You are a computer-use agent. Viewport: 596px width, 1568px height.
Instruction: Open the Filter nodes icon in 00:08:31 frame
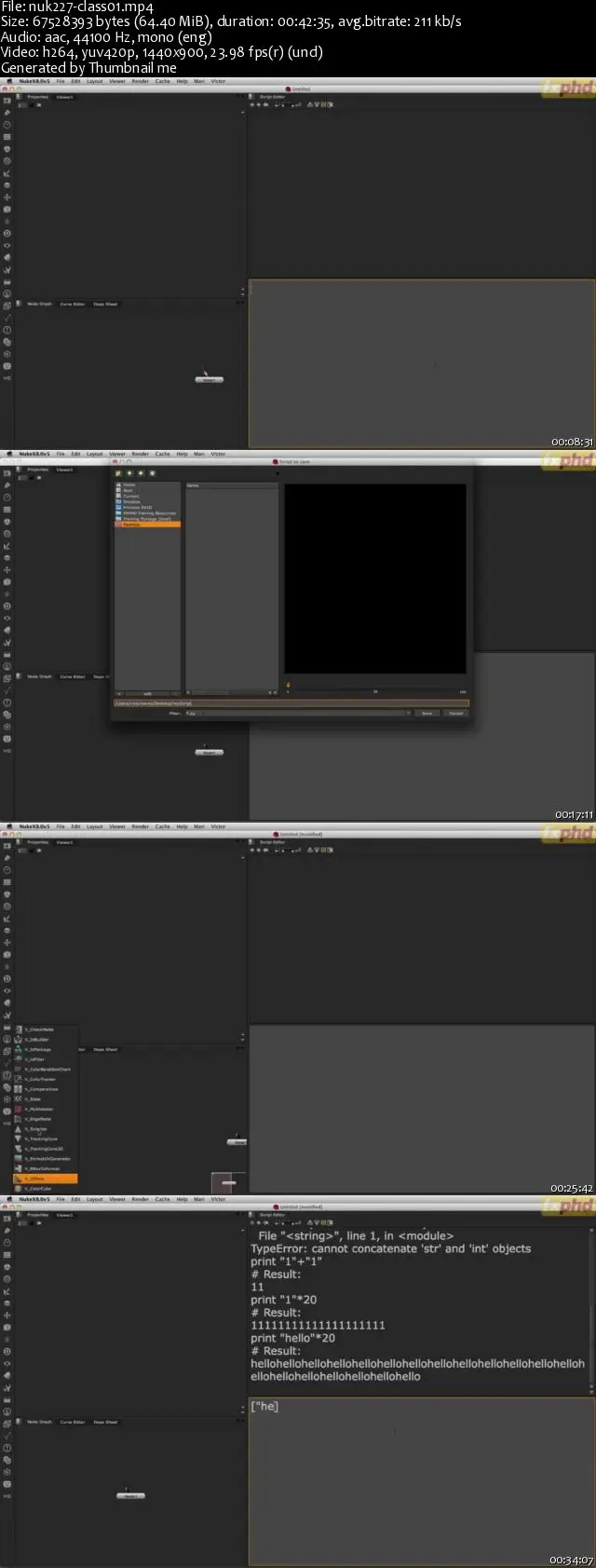point(7,161)
